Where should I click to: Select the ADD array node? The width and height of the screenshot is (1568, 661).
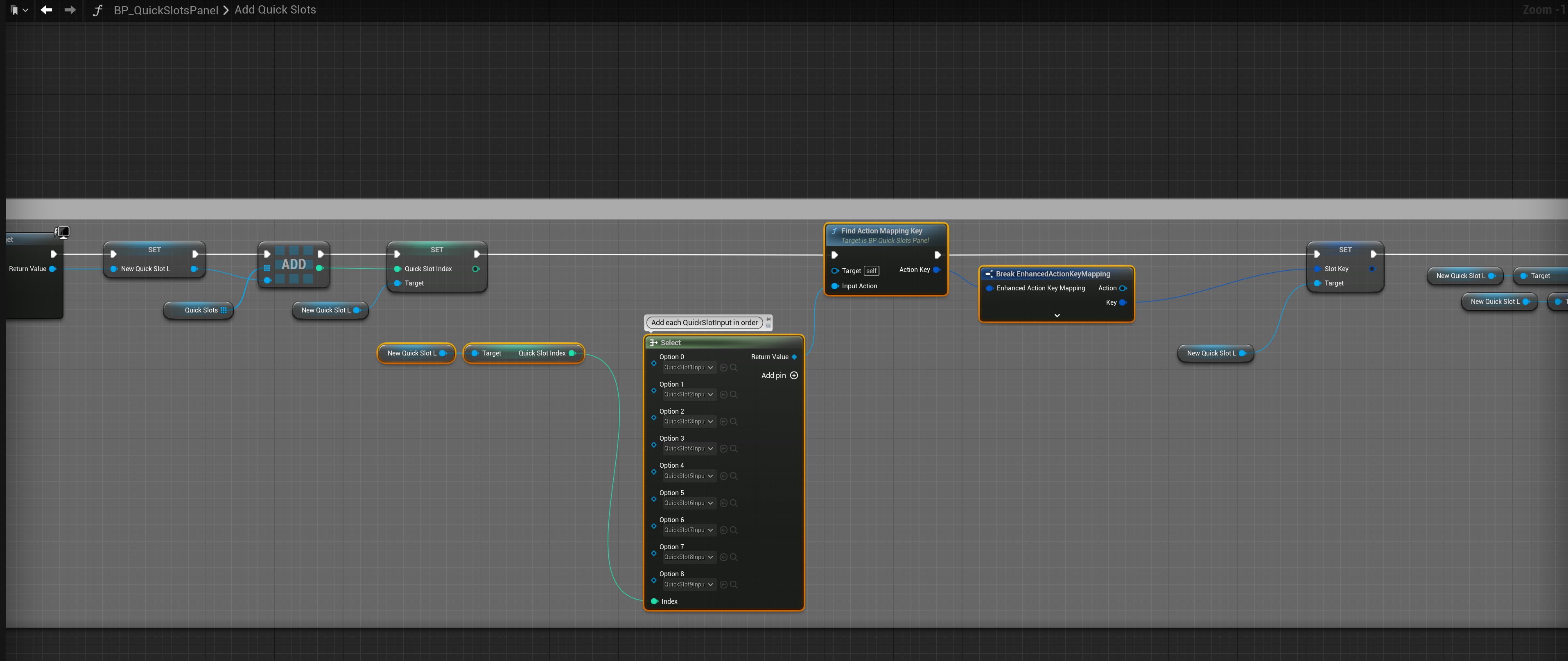294,265
